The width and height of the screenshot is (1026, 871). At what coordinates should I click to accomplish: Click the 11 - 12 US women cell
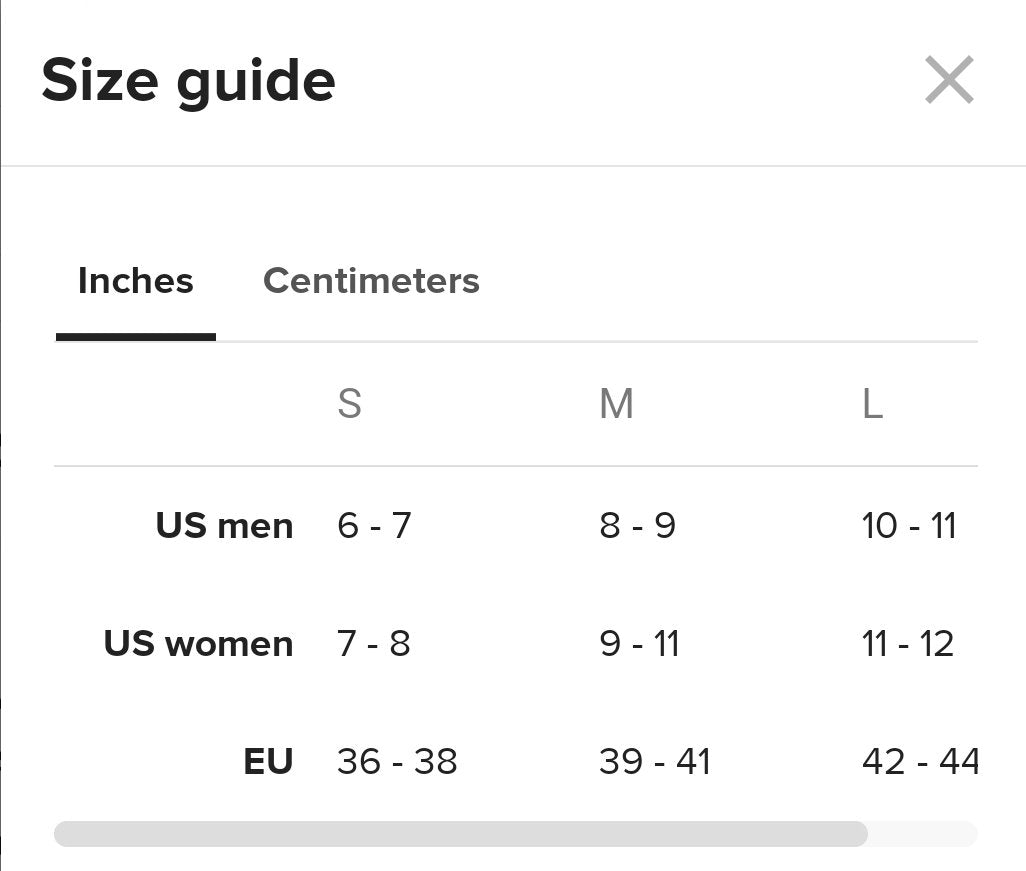pos(908,643)
